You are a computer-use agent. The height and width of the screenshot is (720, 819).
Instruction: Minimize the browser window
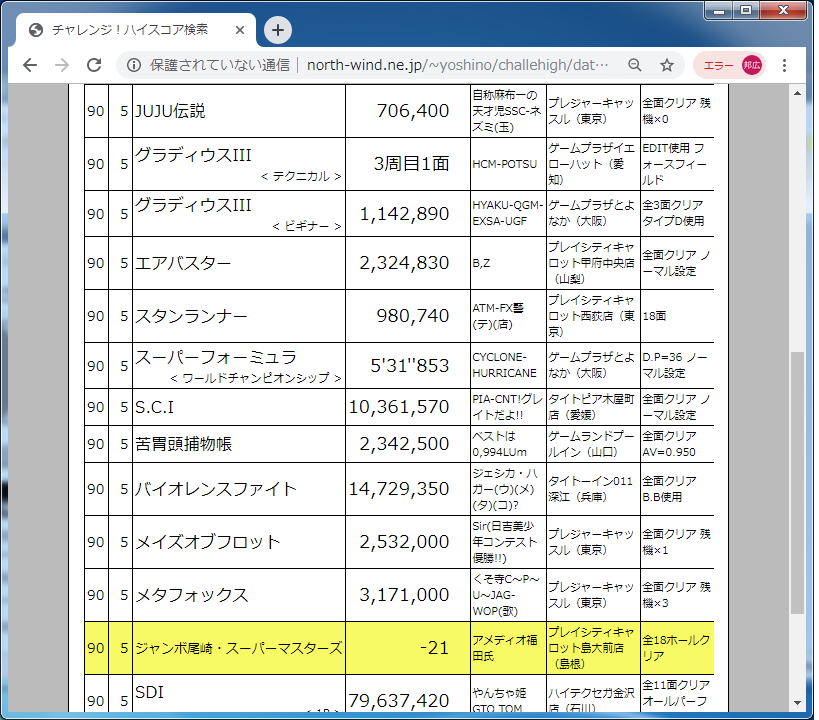pyautogui.click(x=719, y=10)
